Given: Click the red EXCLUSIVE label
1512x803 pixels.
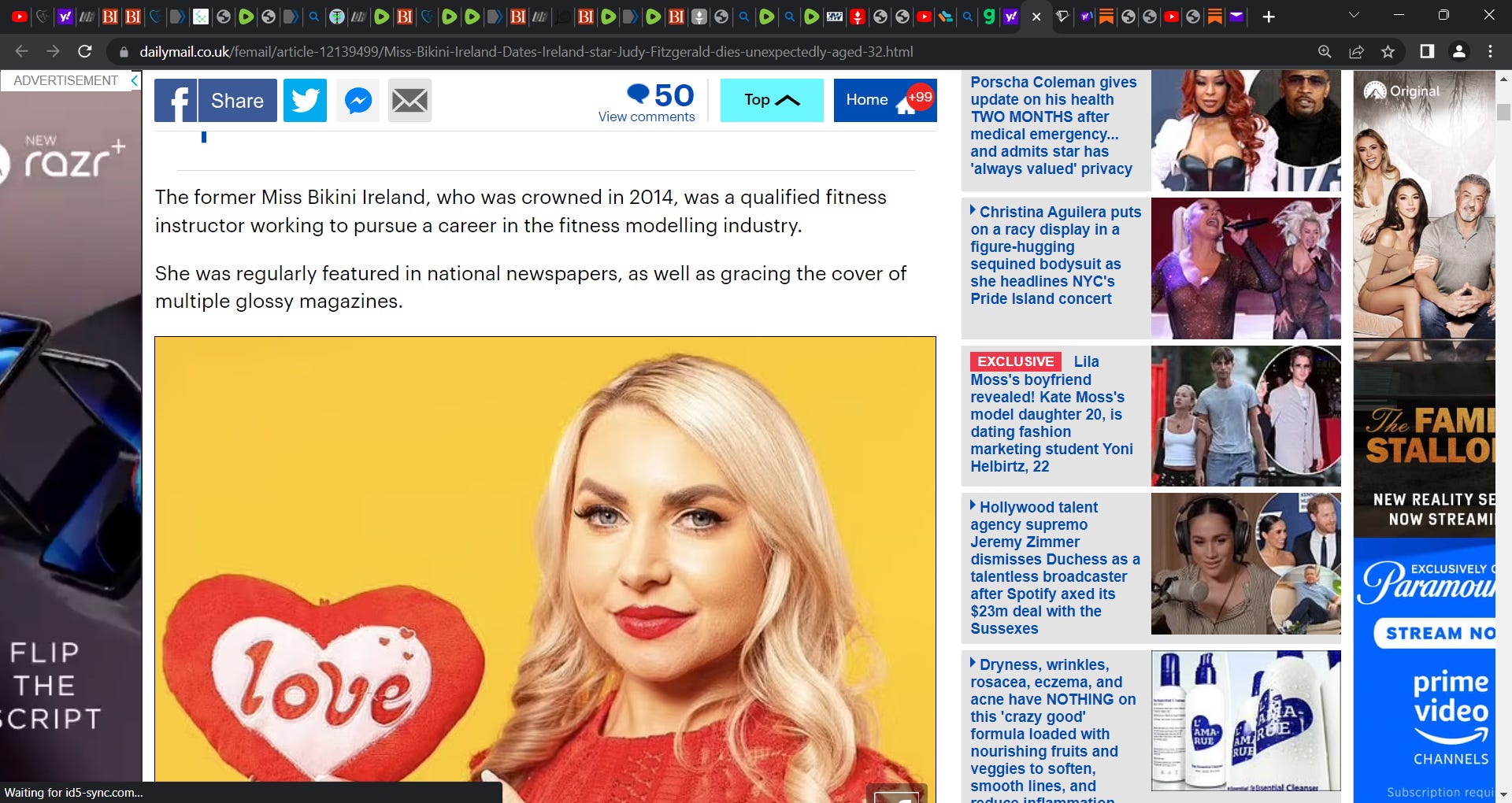Looking at the screenshot, I should pos(1015,361).
